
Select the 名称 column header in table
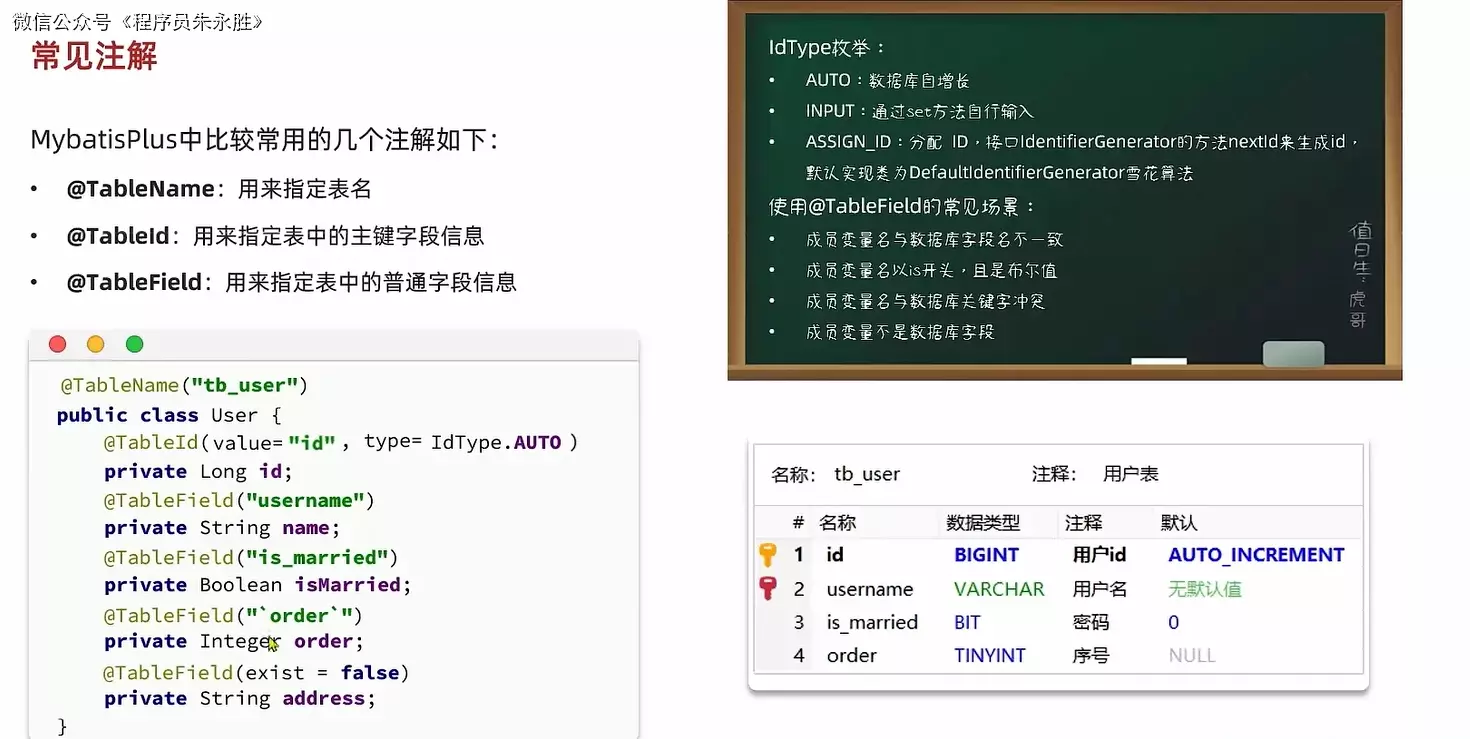click(x=837, y=522)
